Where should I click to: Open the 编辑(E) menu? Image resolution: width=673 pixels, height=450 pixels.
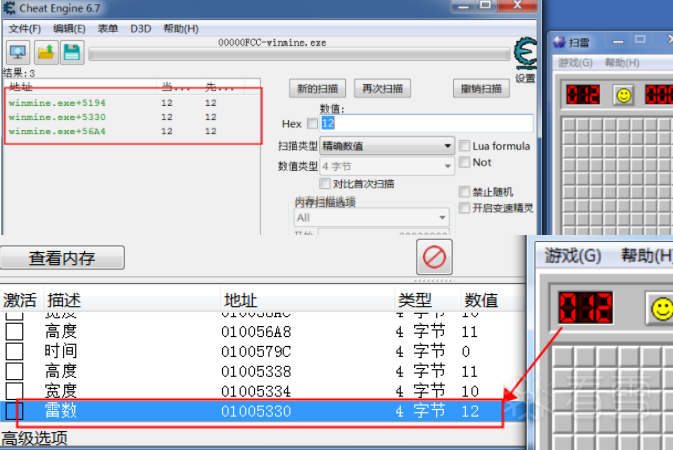click(69, 29)
